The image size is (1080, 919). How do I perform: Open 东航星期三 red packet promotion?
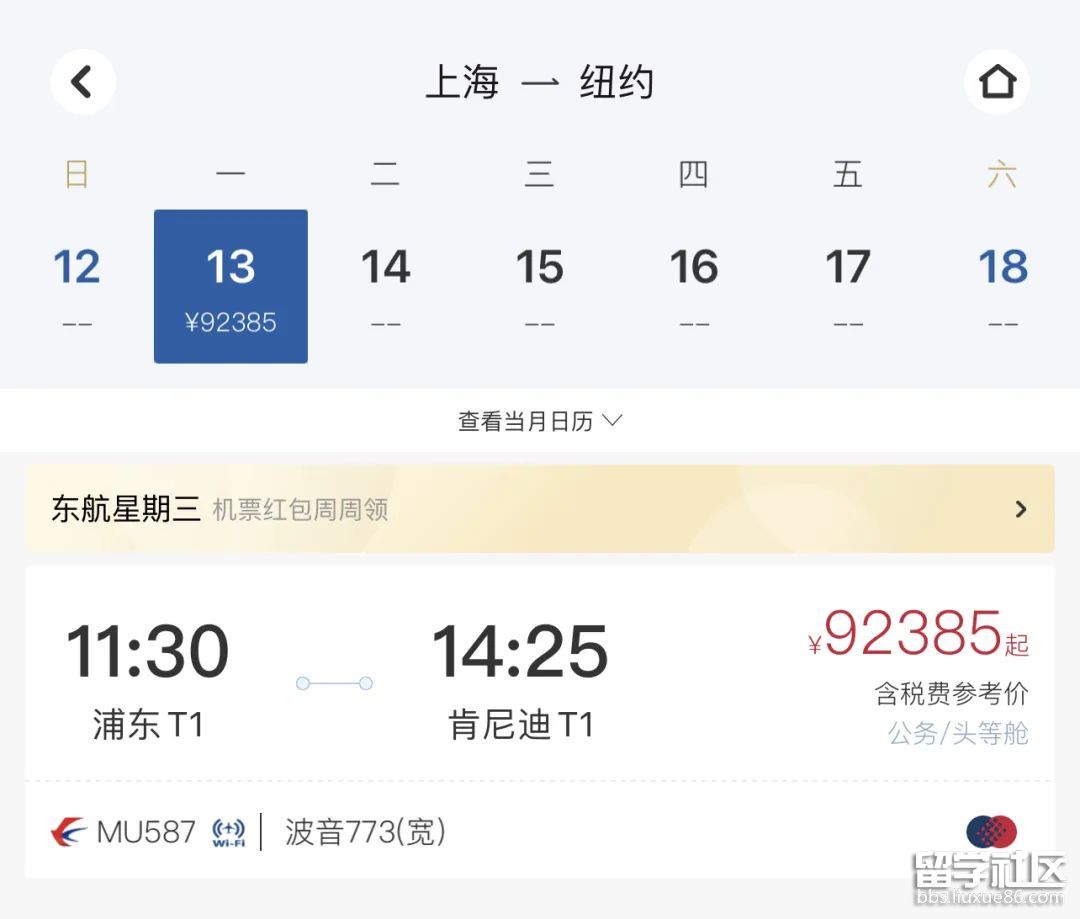540,509
